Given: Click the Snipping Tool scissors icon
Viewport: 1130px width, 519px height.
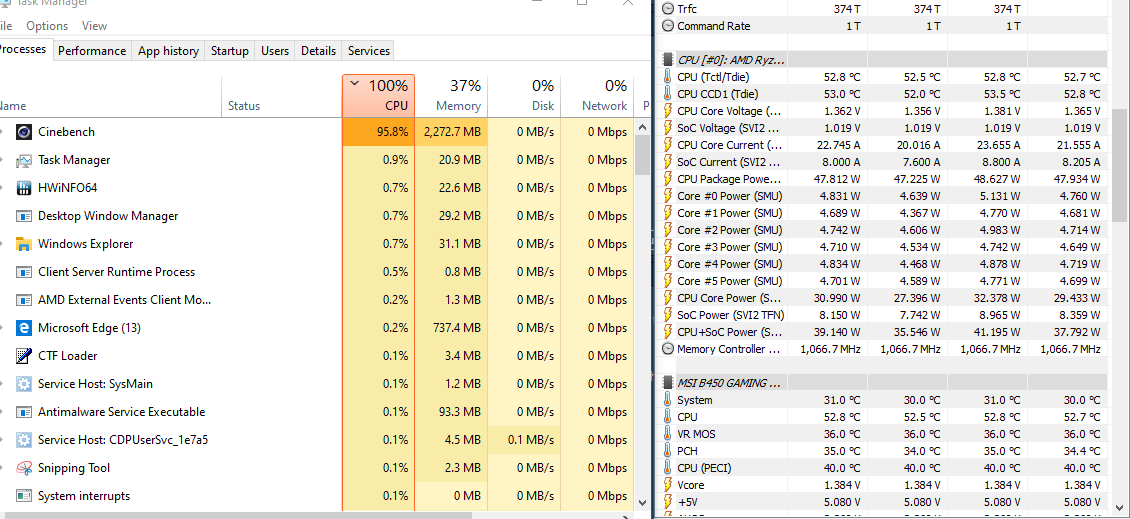Looking at the screenshot, I should pos(24,469).
